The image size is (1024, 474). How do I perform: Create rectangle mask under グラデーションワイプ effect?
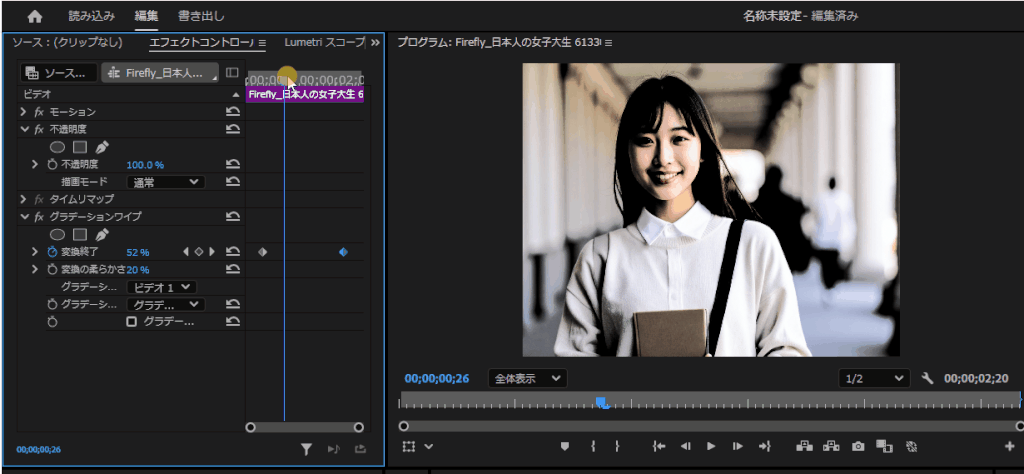[80, 234]
